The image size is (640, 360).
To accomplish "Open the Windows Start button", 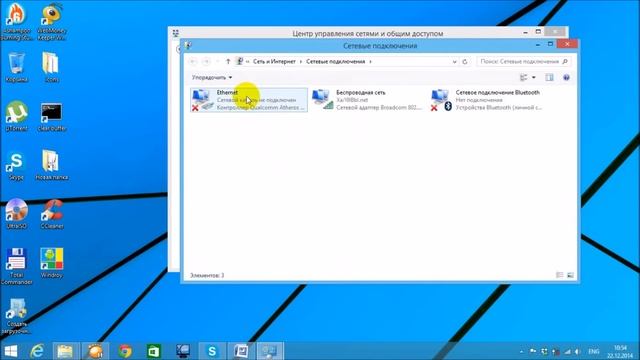I will click(11, 351).
